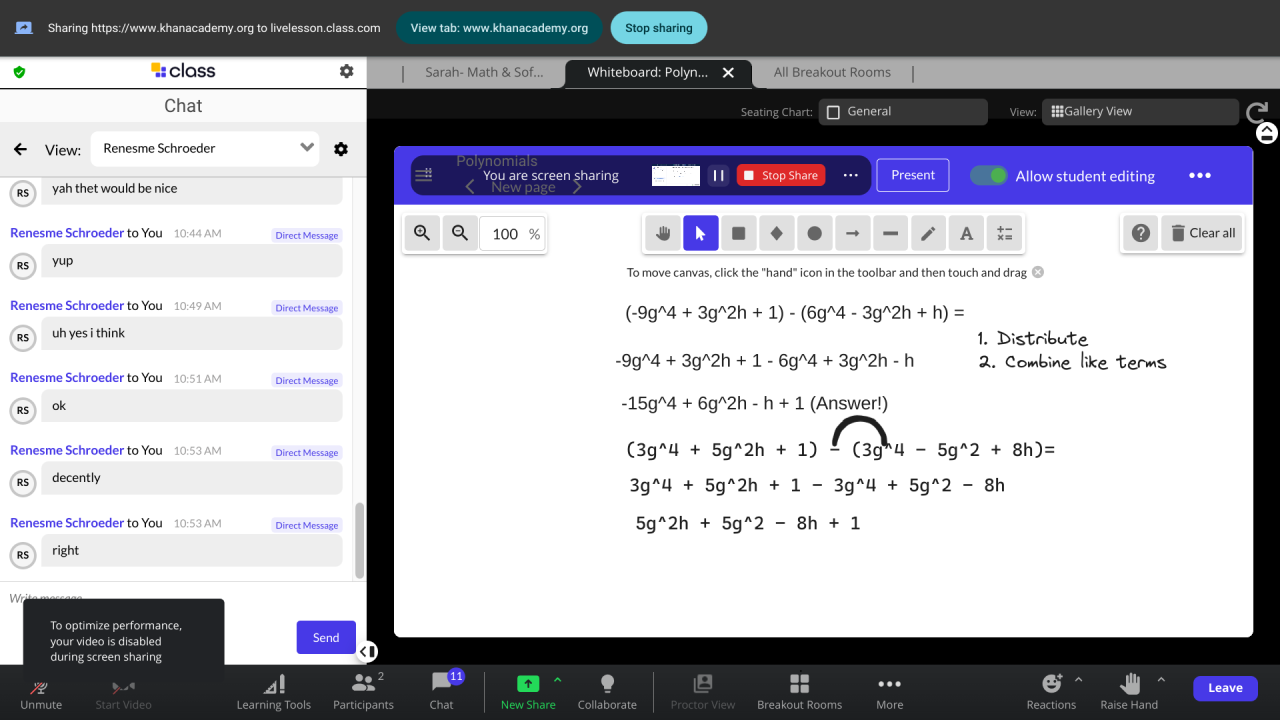Open Class settings gear at top
1280x720 pixels.
(346, 71)
